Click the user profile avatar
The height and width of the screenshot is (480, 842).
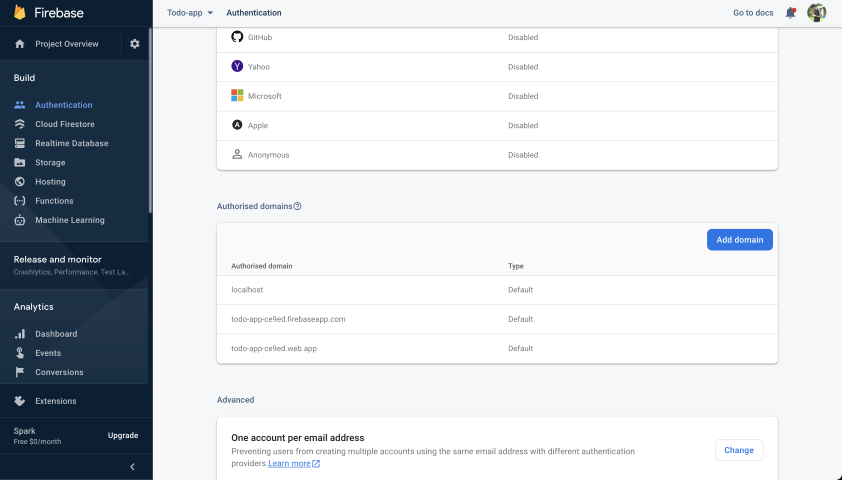(x=817, y=13)
